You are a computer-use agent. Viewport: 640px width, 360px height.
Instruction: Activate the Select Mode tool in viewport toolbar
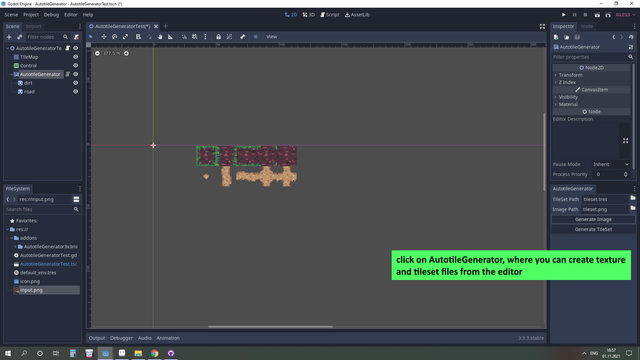coord(91,37)
